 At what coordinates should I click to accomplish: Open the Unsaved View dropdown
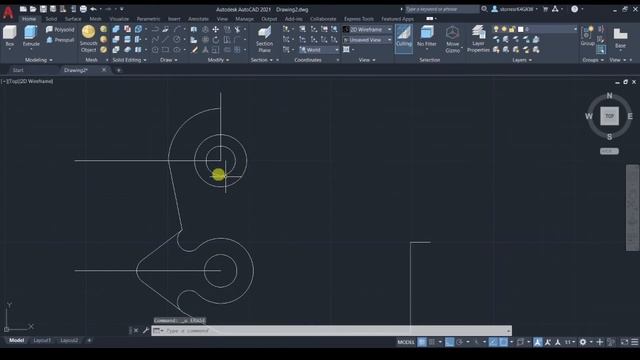[x=367, y=40]
